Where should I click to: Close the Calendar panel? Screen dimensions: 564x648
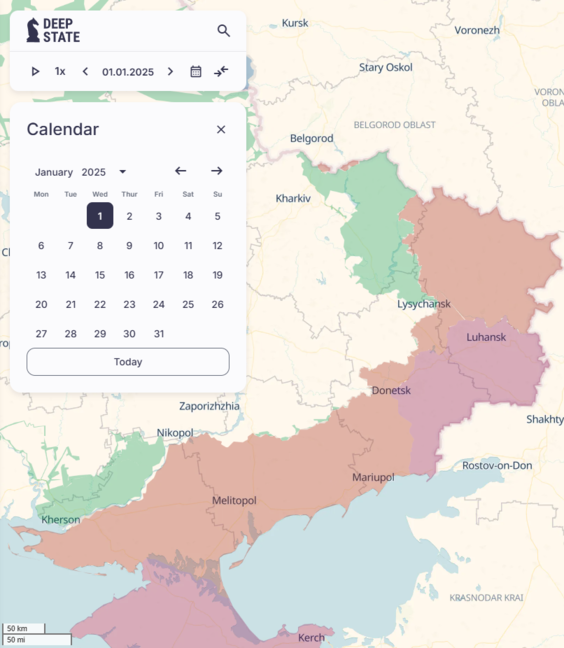click(221, 129)
